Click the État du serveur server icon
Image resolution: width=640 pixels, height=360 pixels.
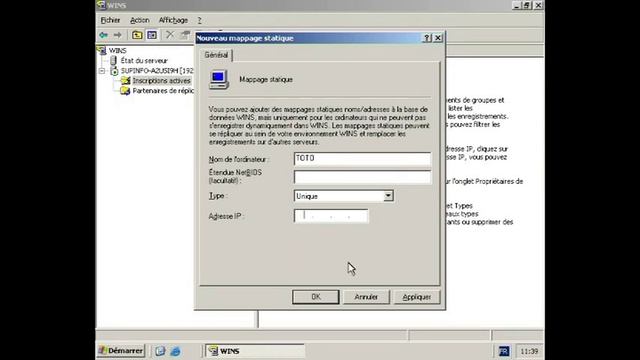coord(113,60)
